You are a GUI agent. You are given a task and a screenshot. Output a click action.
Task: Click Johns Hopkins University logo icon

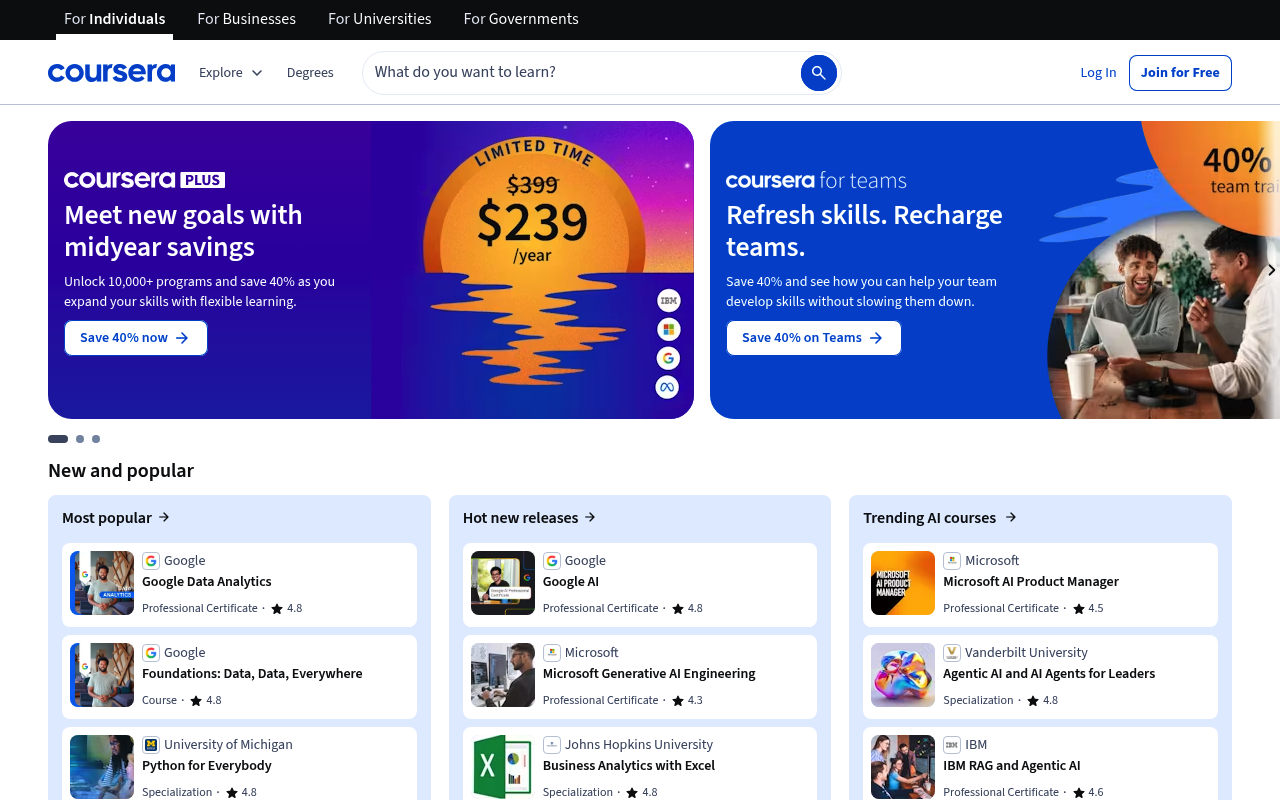(x=552, y=745)
